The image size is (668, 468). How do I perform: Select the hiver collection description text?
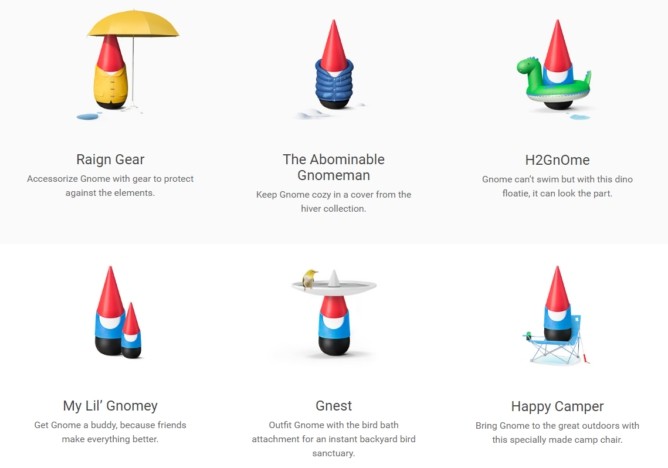[334, 201]
